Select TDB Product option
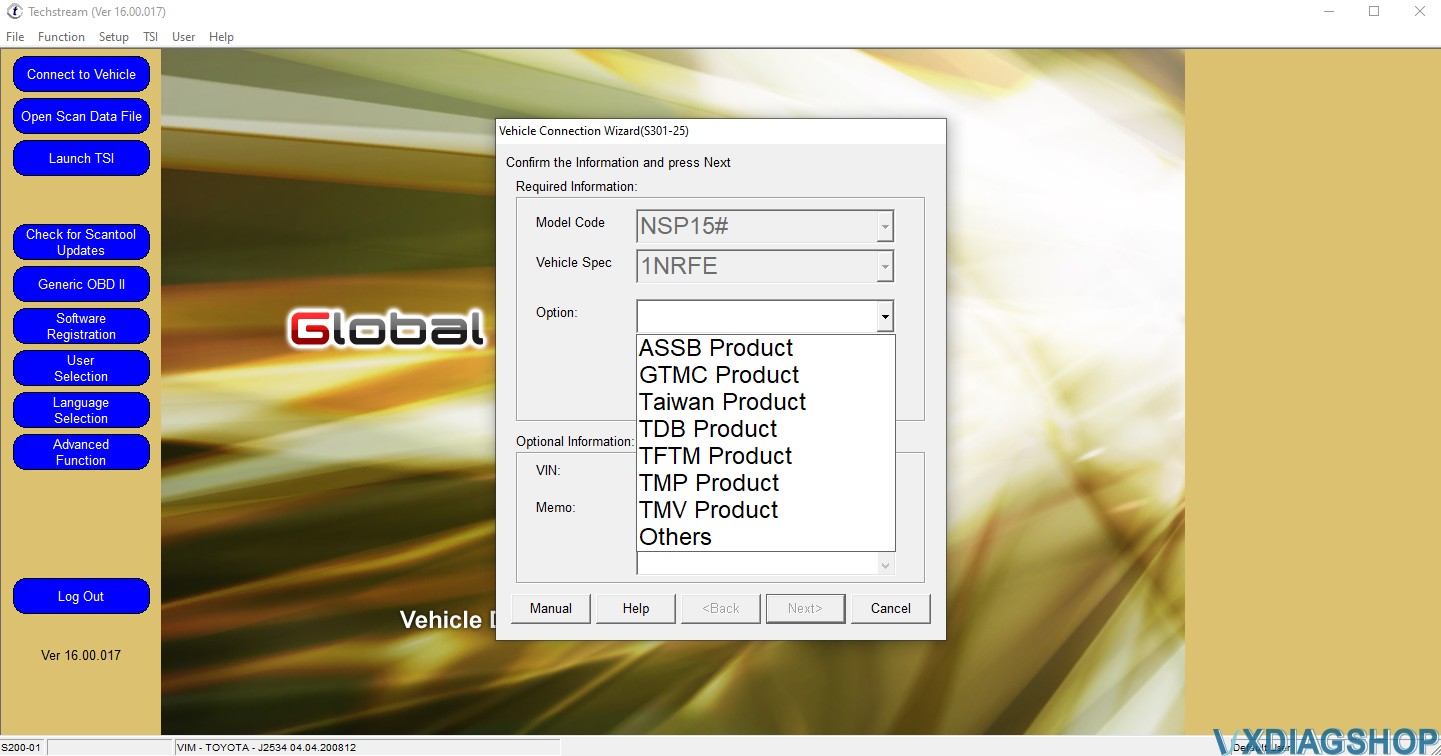The width and height of the screenshot is (1441, 756). (x=765, y=429)
